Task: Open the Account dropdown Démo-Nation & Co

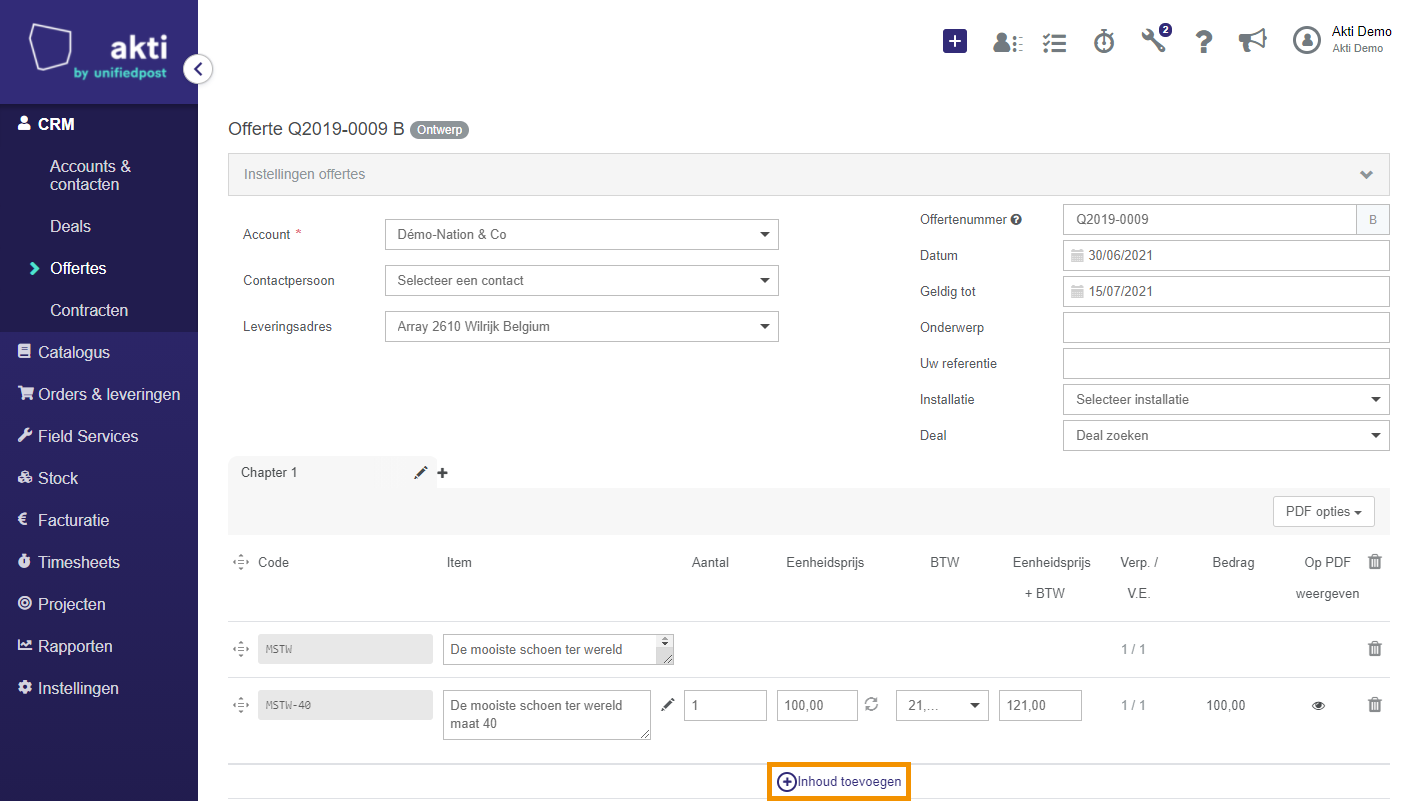Action: [581, 235]
